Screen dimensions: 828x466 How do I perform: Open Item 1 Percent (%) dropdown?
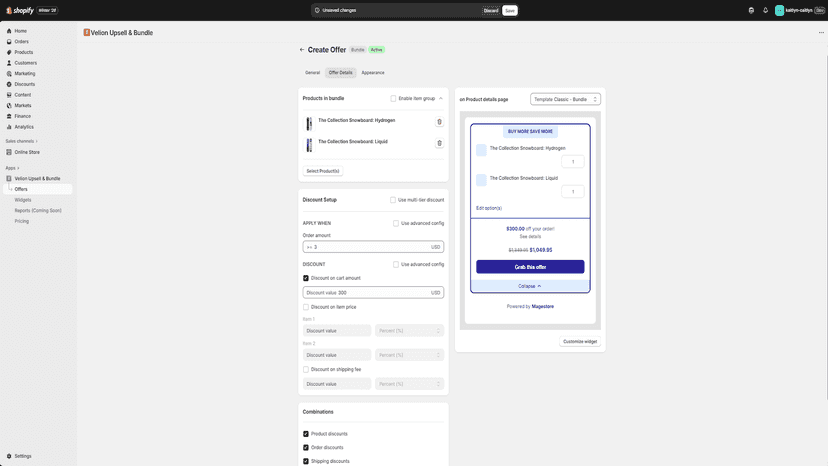click(409, 331)
